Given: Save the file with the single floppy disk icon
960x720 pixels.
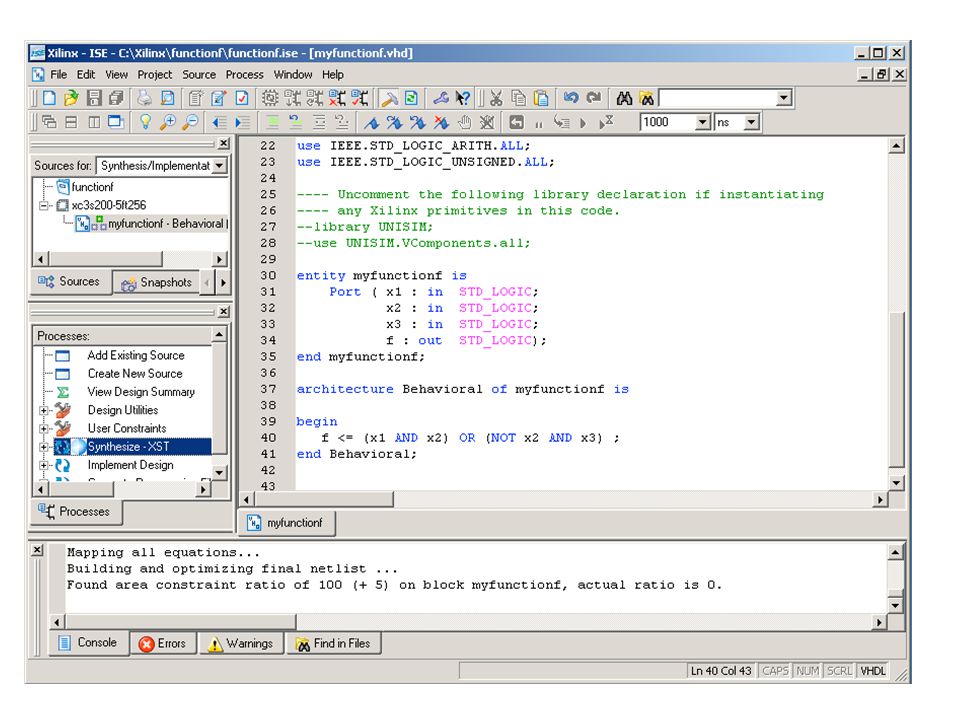Looking at the screenshot, I should (94, 98).
